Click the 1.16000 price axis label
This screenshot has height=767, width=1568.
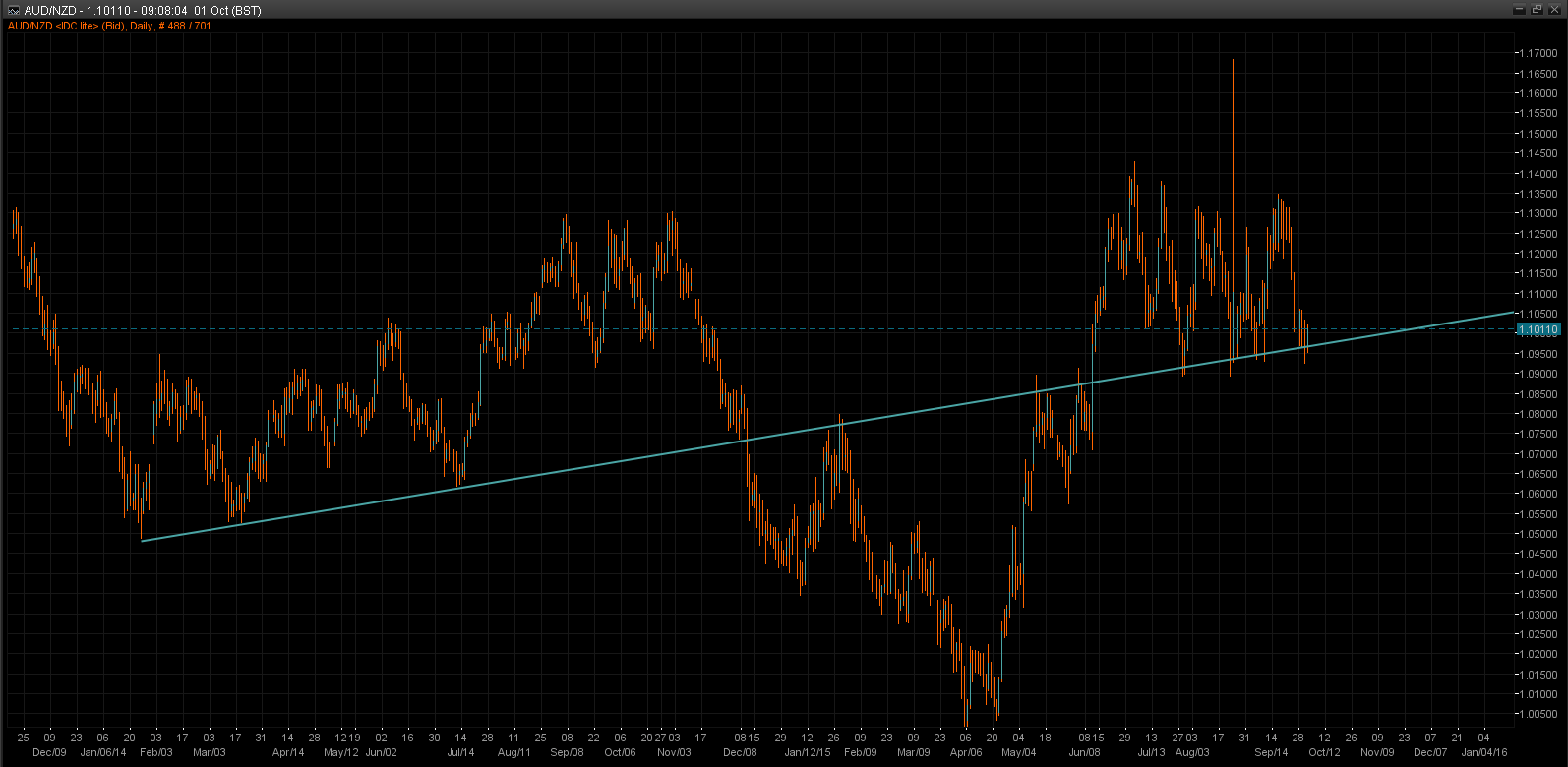click(x=1539, y=93)
